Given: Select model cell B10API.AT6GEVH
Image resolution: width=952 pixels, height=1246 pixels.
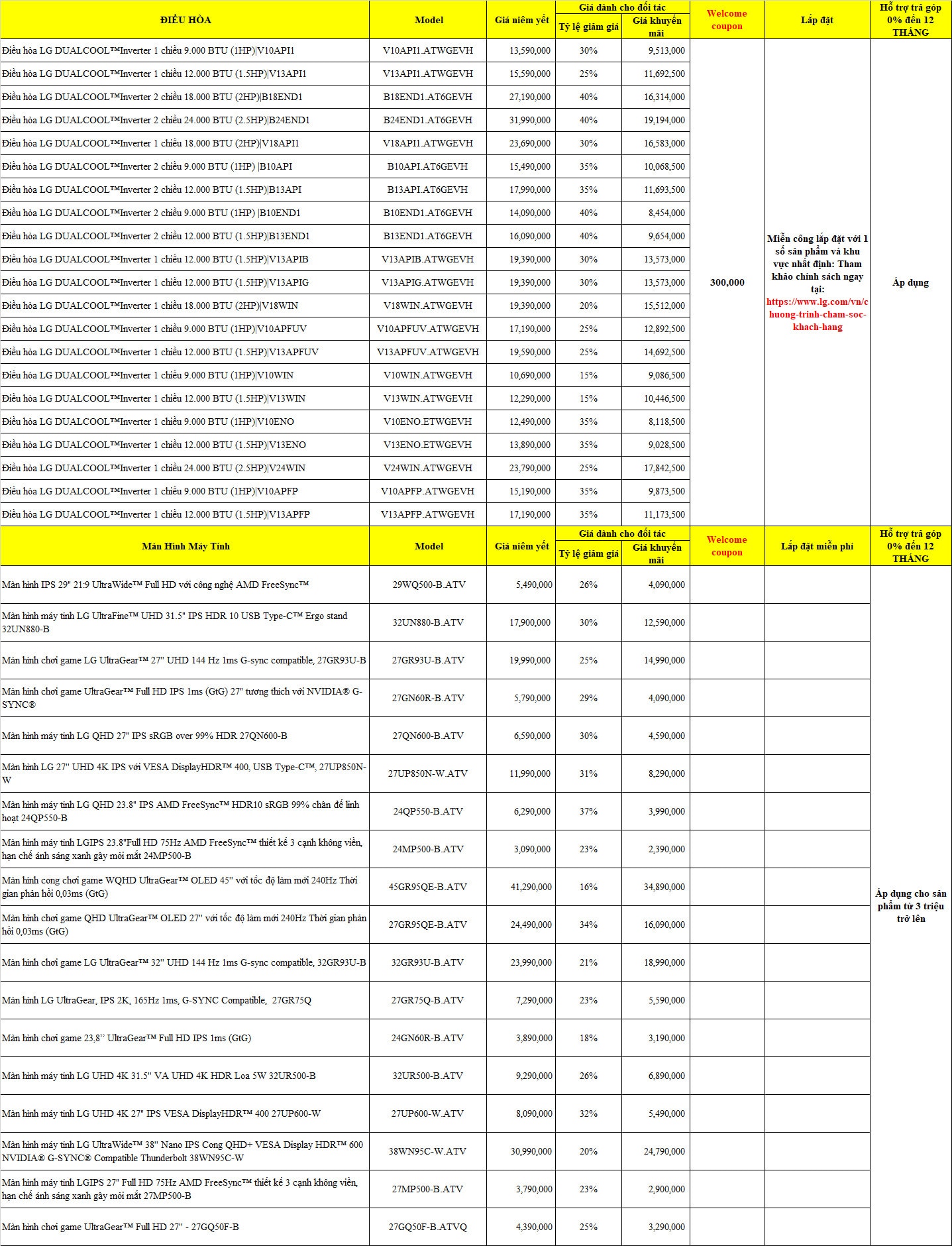Looking at the screenshot, I should 428,166.
